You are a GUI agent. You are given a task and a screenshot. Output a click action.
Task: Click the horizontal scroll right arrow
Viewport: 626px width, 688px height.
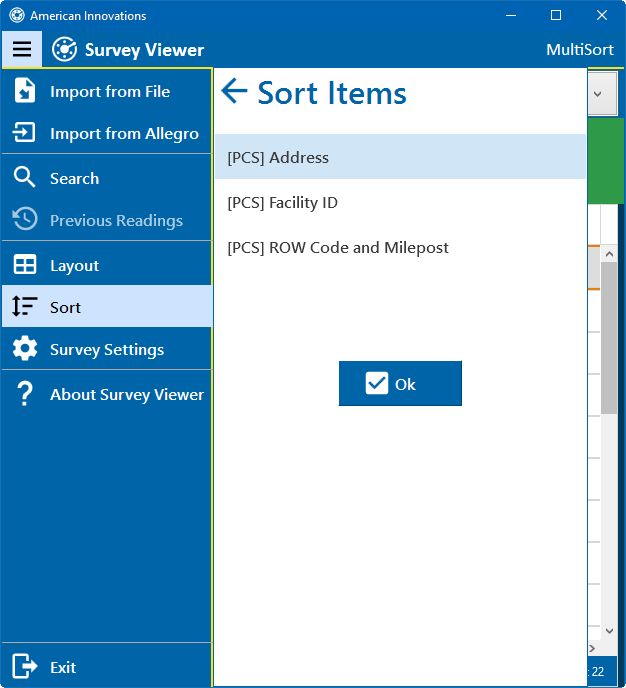click(x=592, y=648)
